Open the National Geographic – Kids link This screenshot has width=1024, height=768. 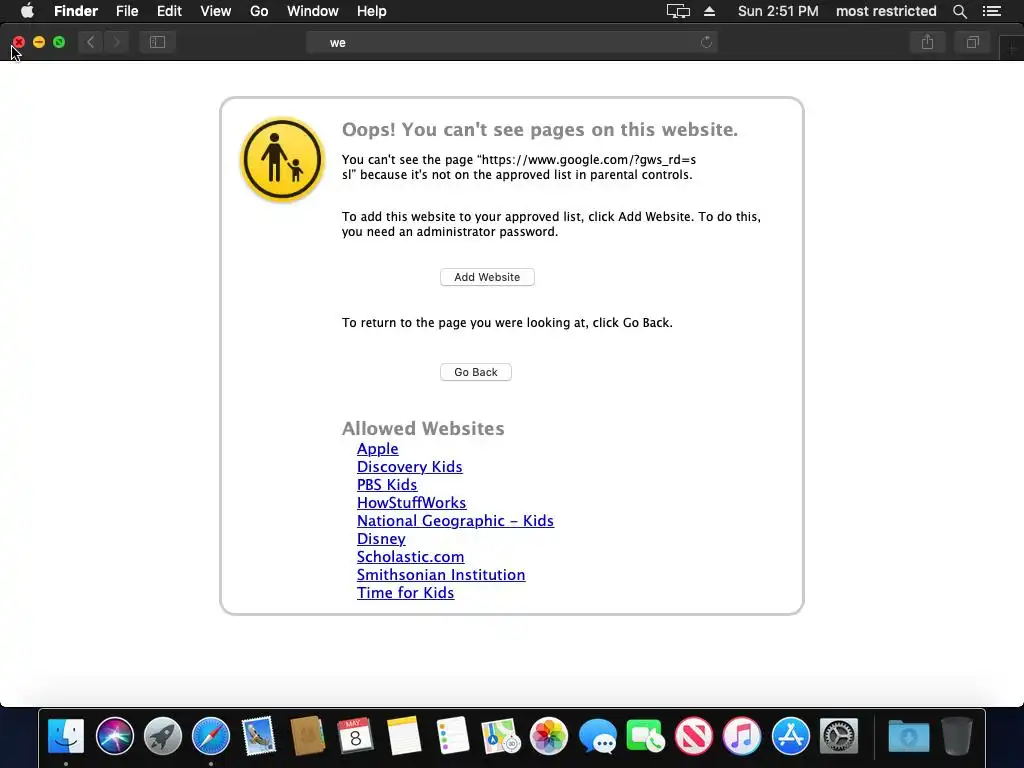tap(455, 520)
